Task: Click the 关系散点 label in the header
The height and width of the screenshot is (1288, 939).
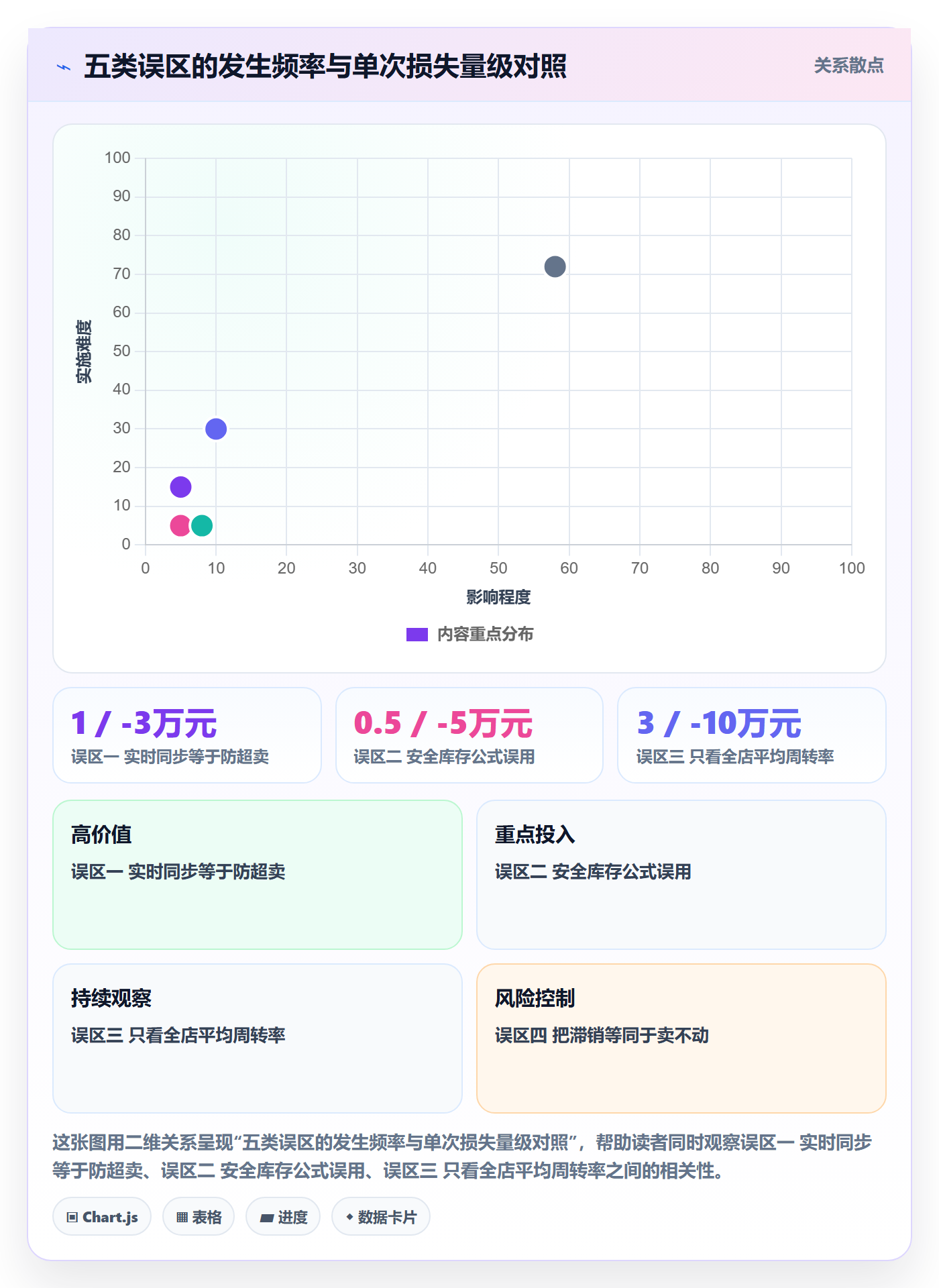Action: point(848,66)
